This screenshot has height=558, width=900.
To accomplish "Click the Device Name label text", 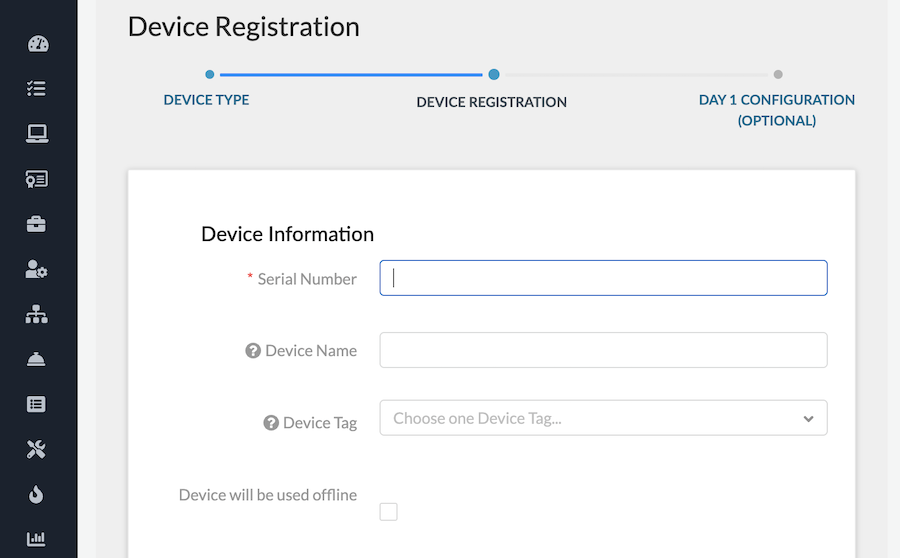I will coord(311,351).
